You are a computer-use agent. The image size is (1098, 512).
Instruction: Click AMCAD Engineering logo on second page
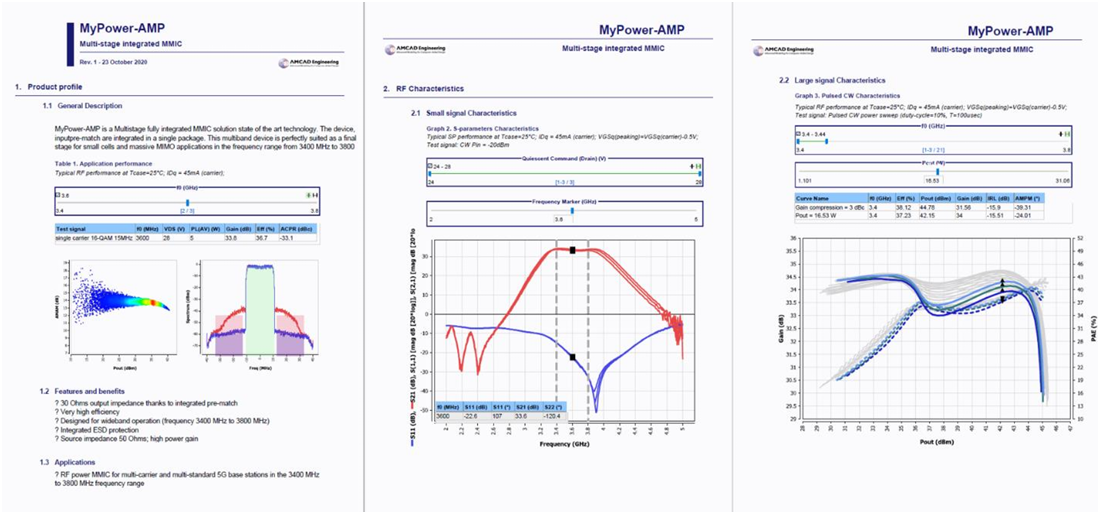pos(415,49)
